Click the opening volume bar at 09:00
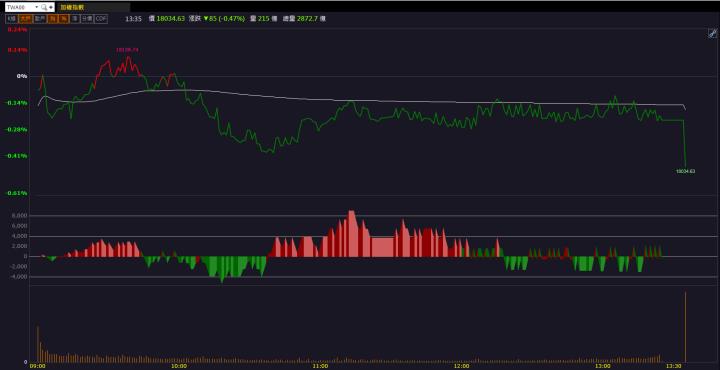This screenshot has height=370, width=720. point(38,344)
